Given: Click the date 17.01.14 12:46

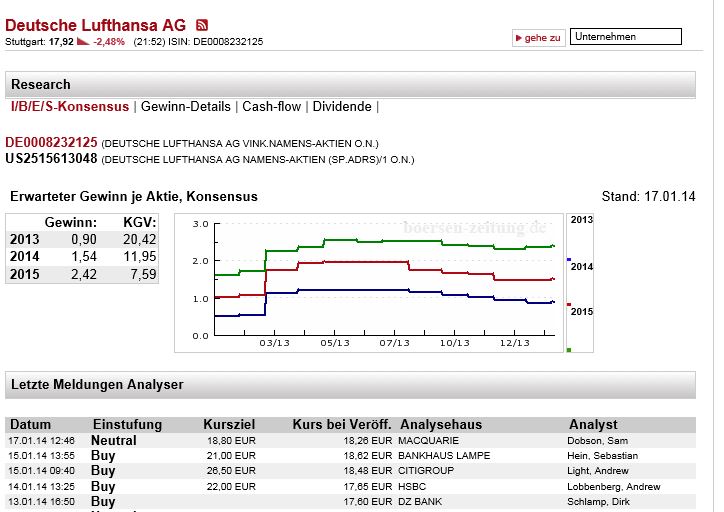Looking at the screenshot, I should coord(41,441).
